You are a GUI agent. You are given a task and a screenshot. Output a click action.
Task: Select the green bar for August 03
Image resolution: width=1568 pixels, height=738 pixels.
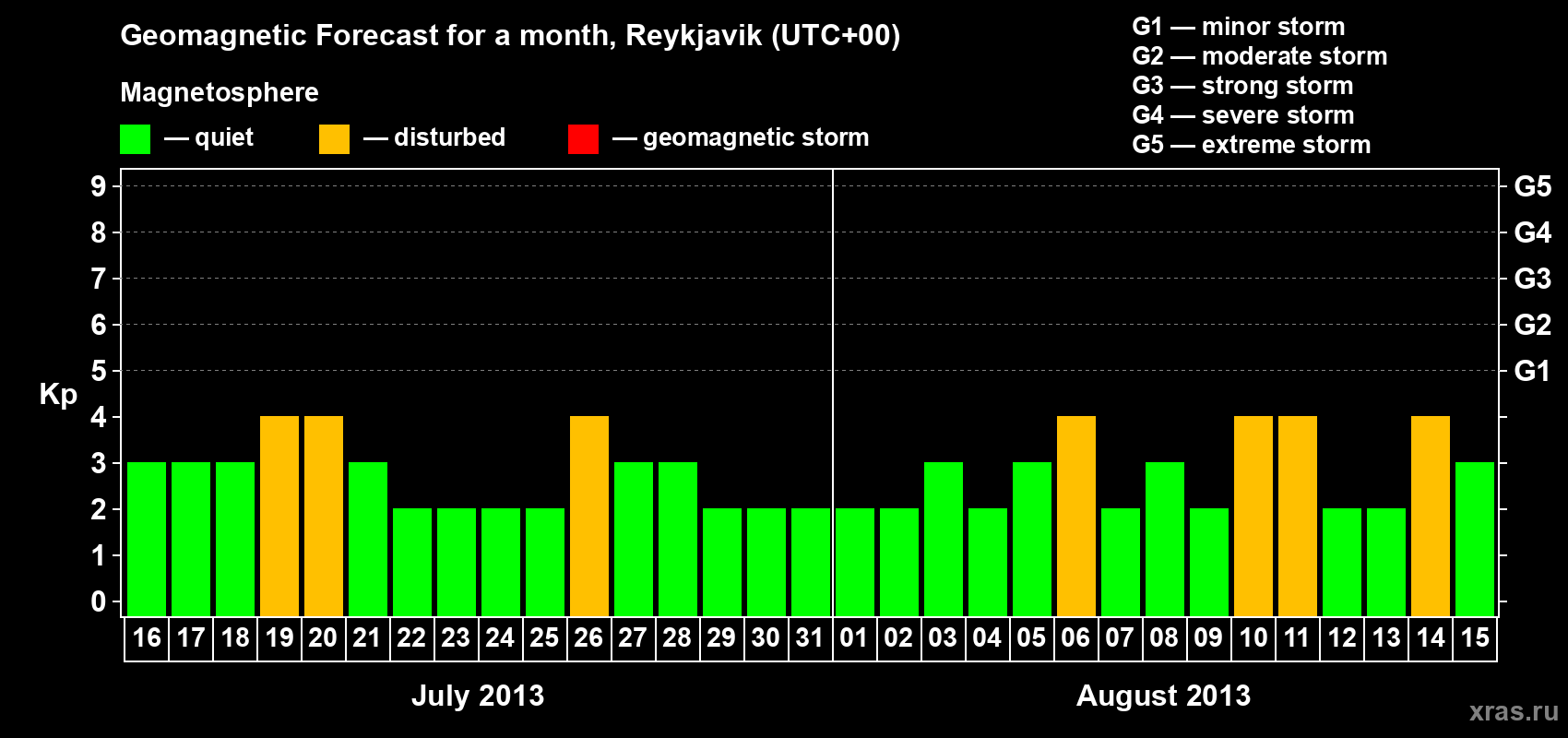pyautogui.click(x=944, y=539)
